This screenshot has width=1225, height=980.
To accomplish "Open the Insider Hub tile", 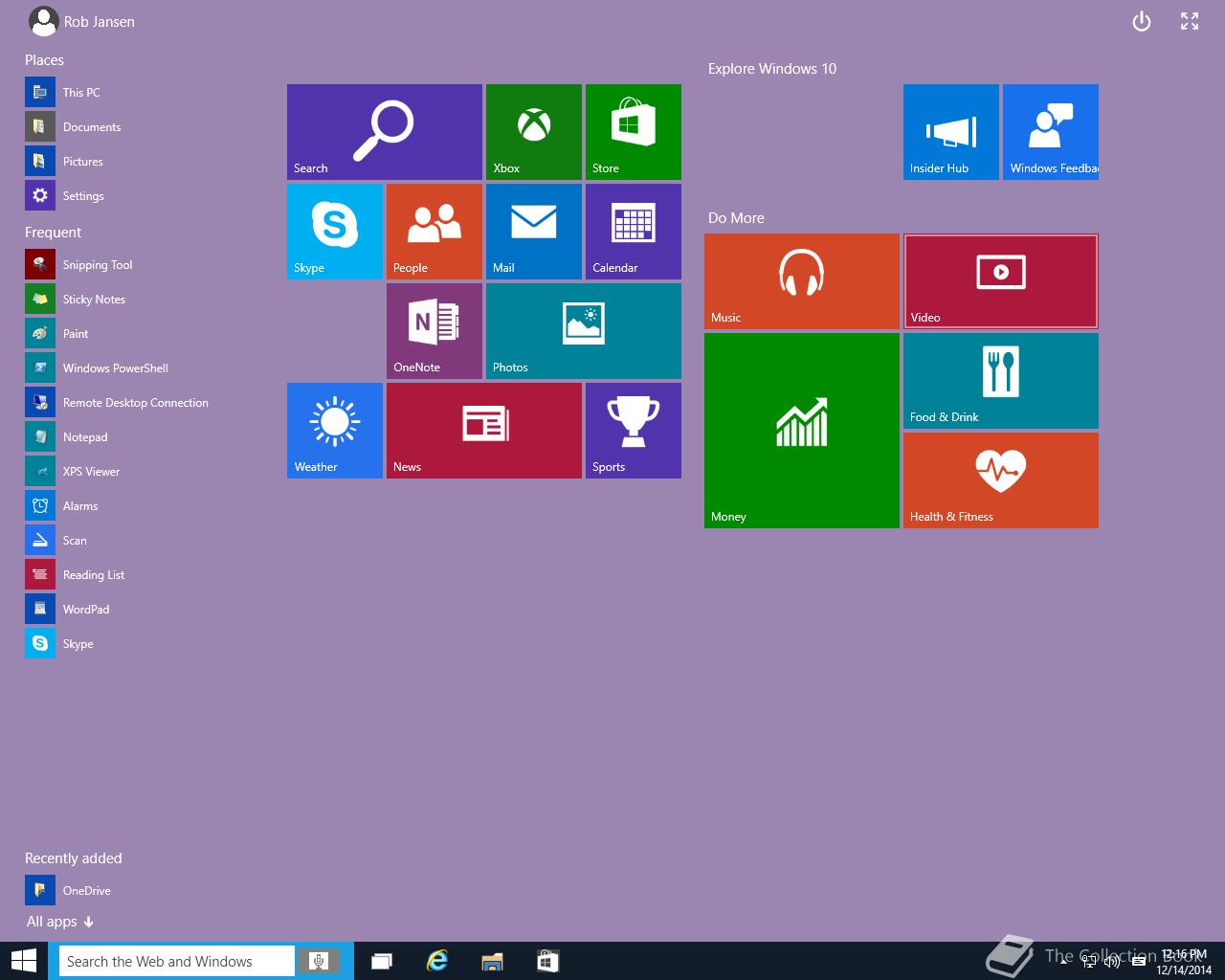I will 951,132.
